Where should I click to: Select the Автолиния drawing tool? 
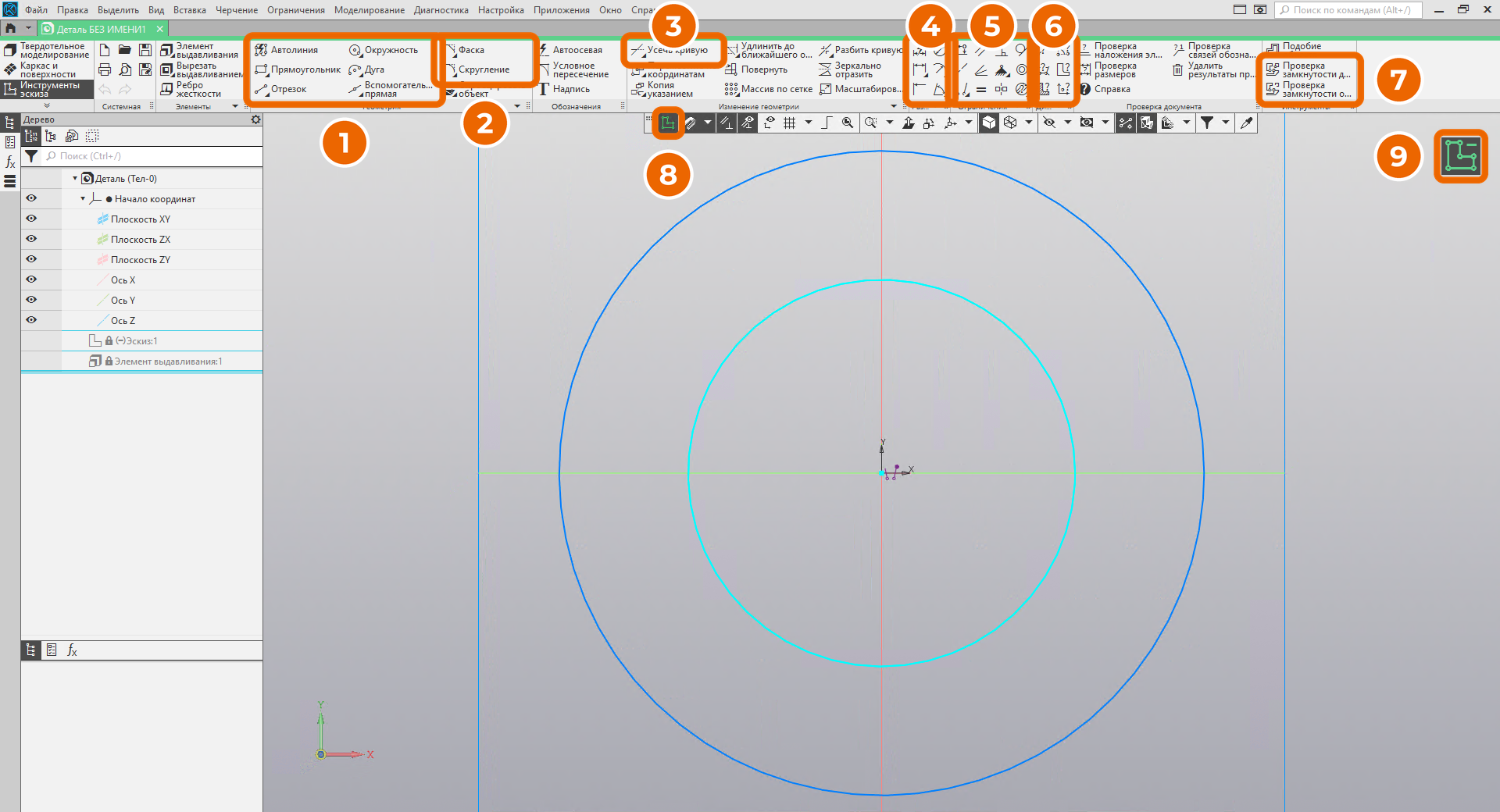[x=286, y=50]
